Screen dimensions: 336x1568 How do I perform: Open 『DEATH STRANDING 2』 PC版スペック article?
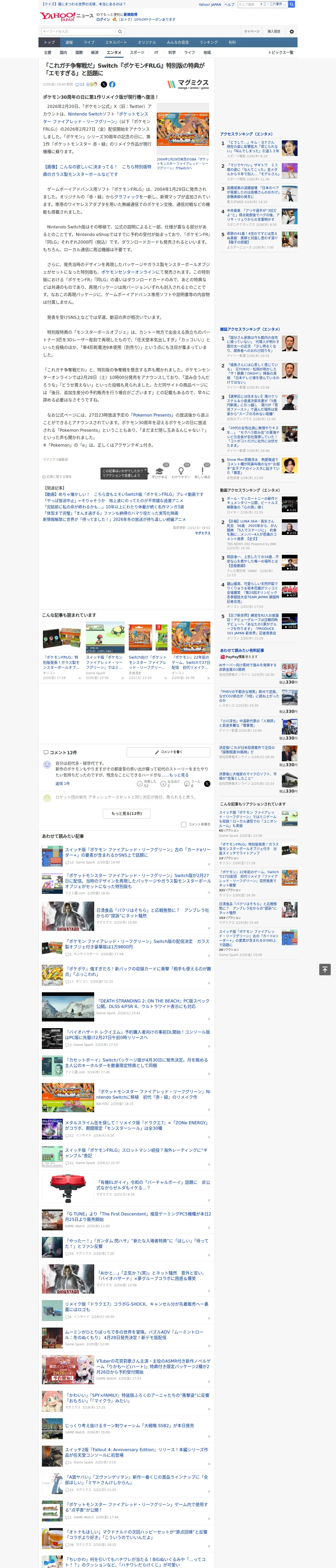pos(153,1004)
